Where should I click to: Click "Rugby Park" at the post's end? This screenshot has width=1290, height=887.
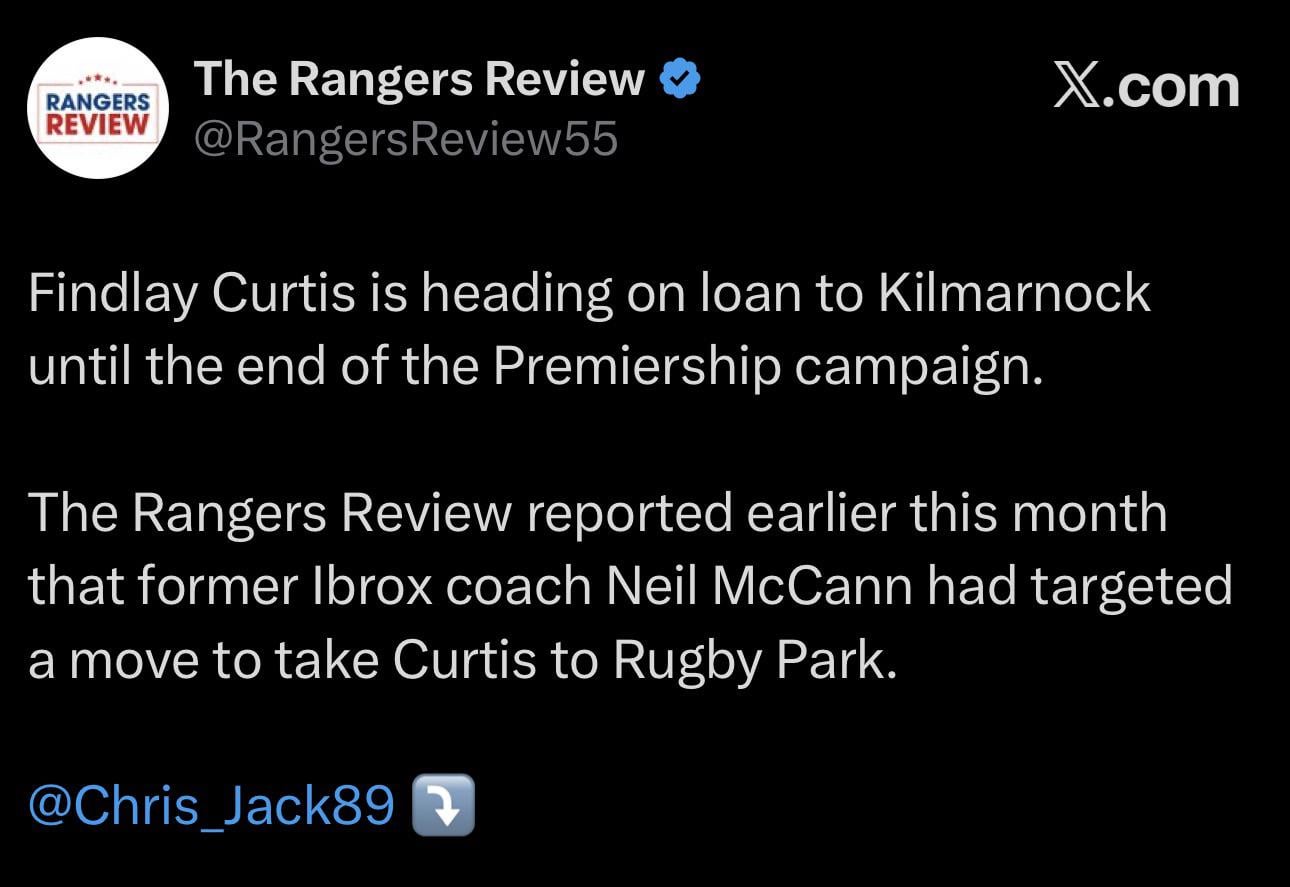point(749,661)
